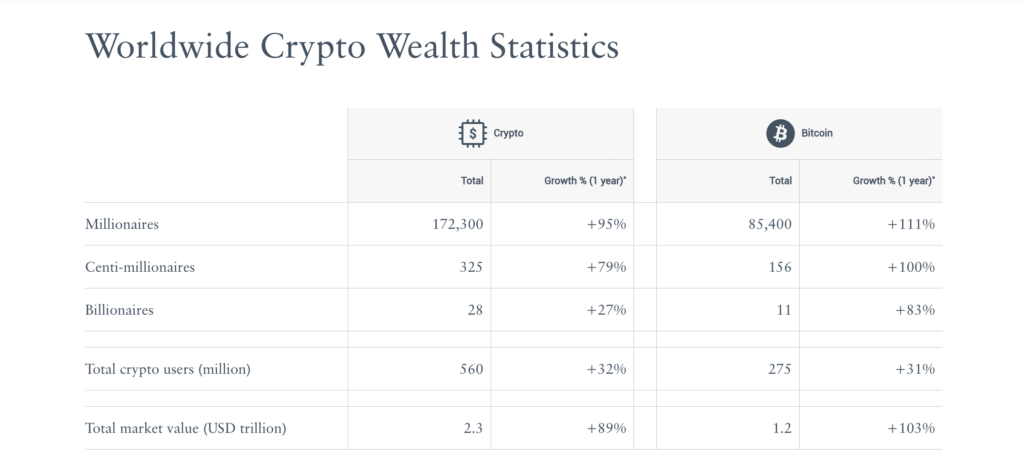Screen dimensions: 1024x472
Task: Click the +111% Bitcoin millionaires growth cell
Action: (911, 225)
